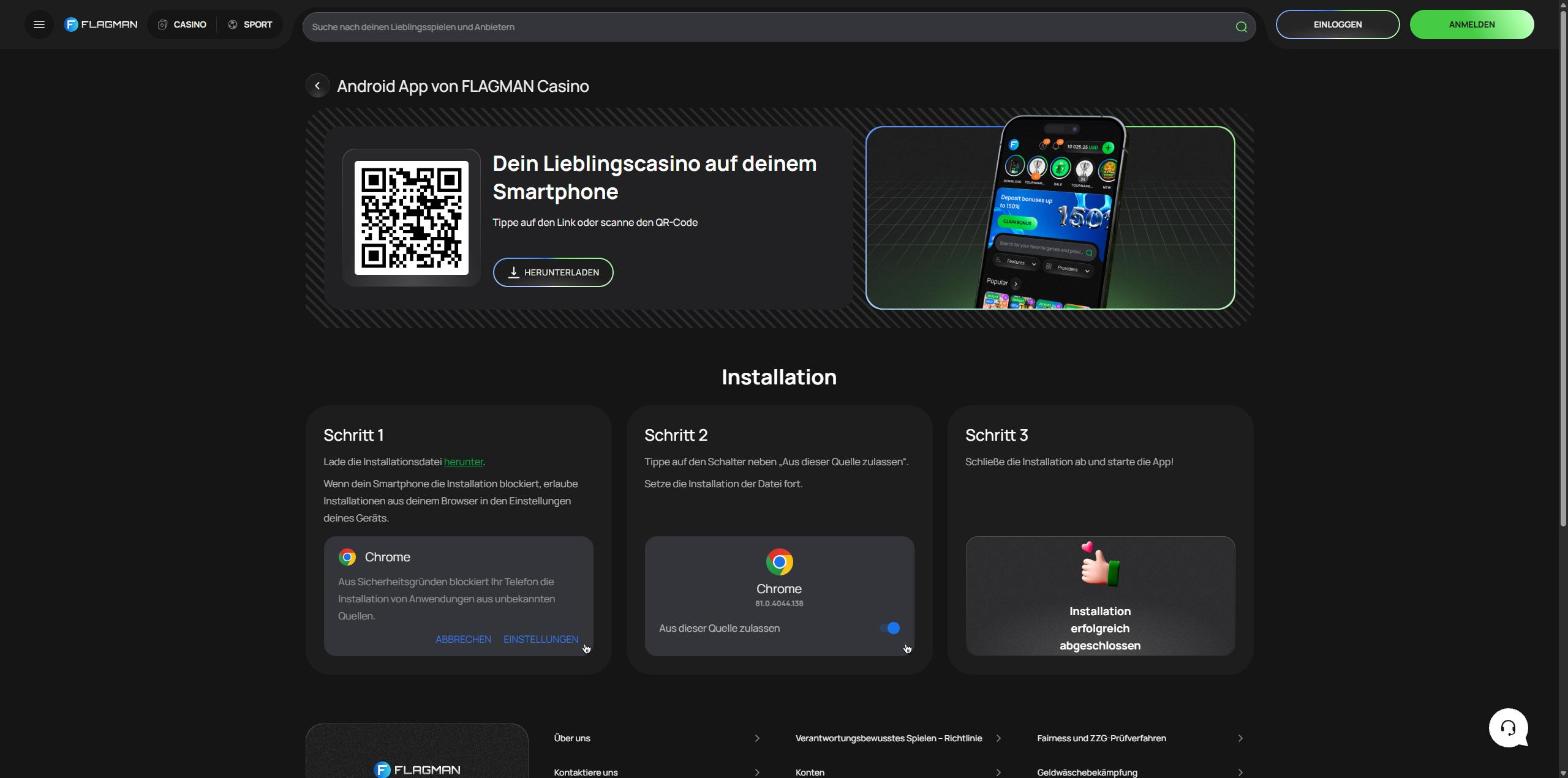Expand the 'Kontaktiere uns' entry
Image resolution: width=1568 pixels, height=778 pixels.
coord(657,772)
